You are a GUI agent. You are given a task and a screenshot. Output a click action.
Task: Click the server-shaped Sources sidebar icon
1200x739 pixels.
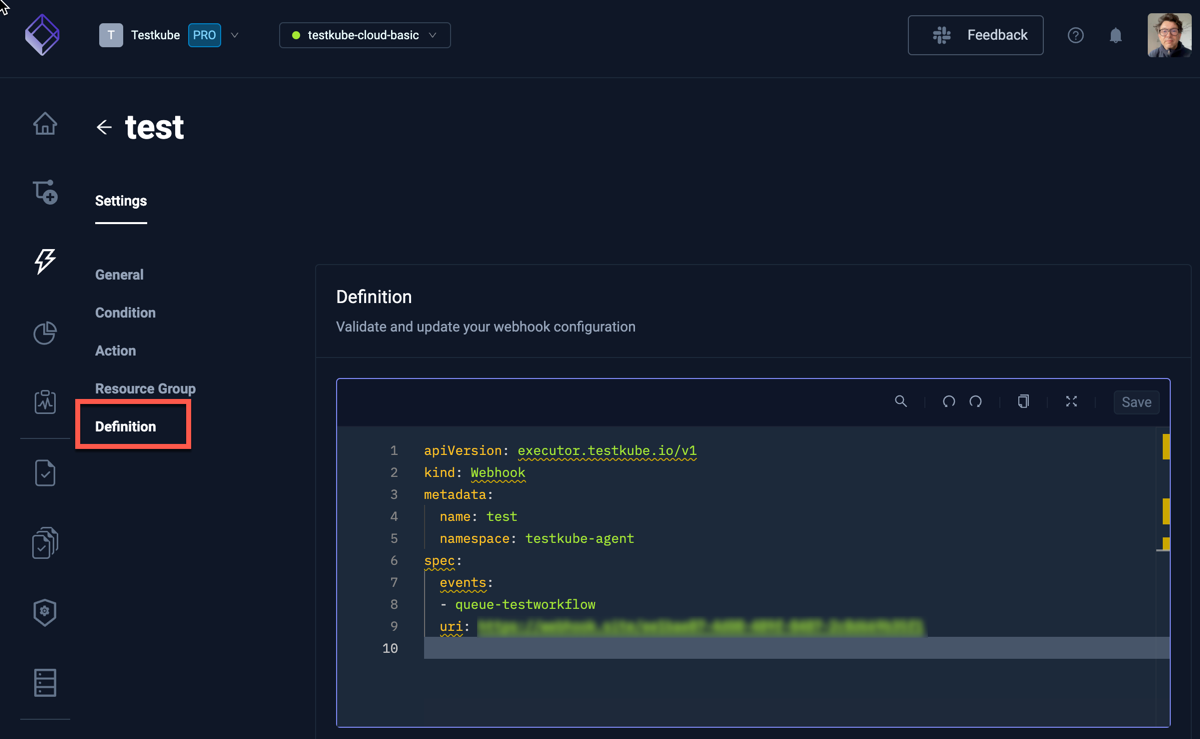point(45,682)
